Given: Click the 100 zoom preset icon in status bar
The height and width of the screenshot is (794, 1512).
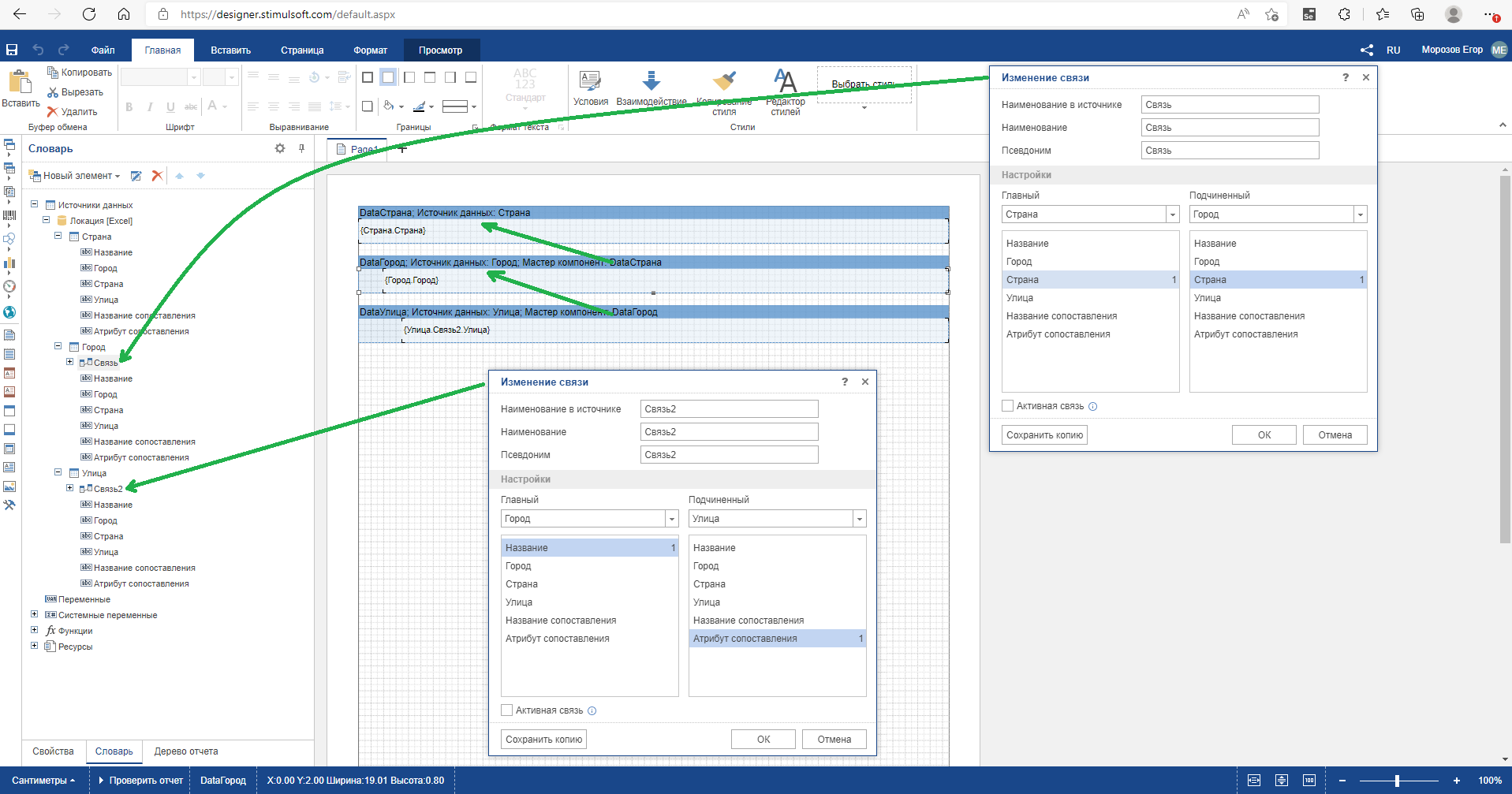Looking at the screenshot, I should point(1309,781).
